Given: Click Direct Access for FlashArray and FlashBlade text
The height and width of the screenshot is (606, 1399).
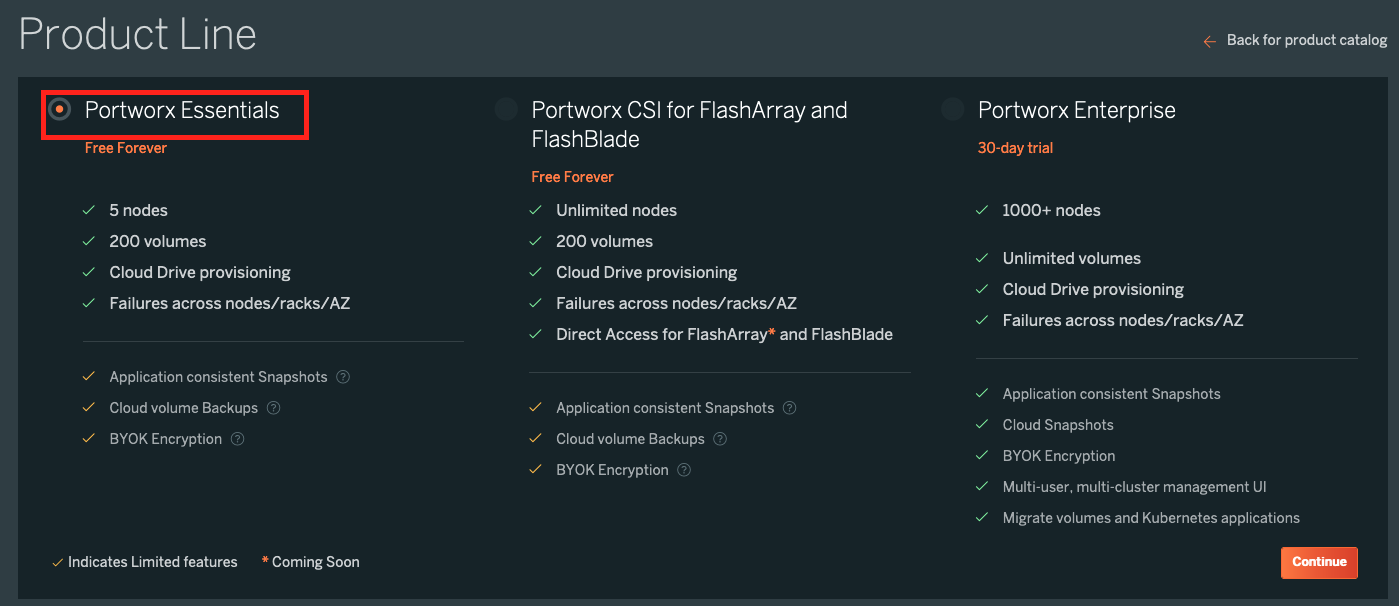Looking at the screenshot, I should tap(724, 334).
